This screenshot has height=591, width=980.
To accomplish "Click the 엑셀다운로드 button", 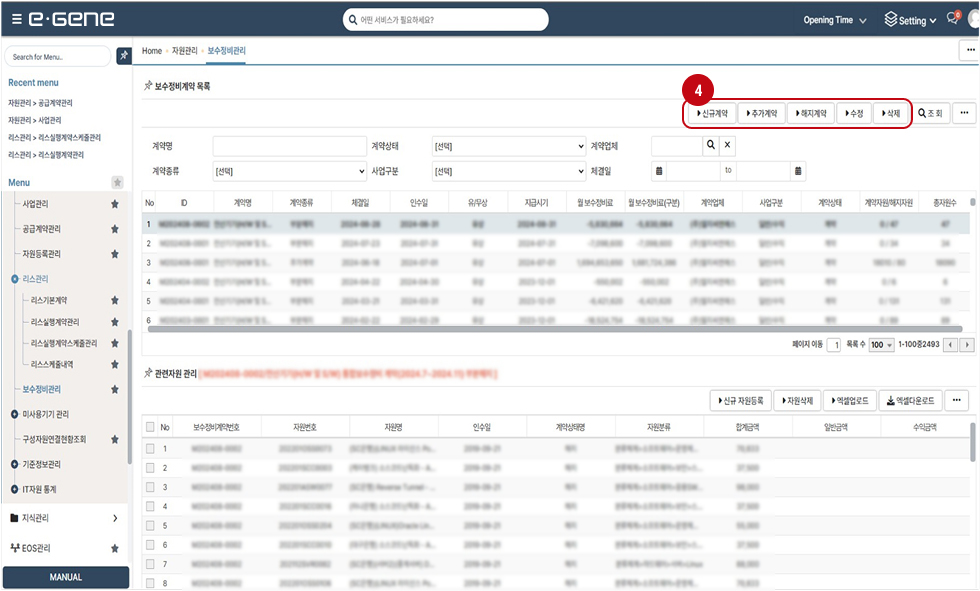I will (x=909, y=401).
